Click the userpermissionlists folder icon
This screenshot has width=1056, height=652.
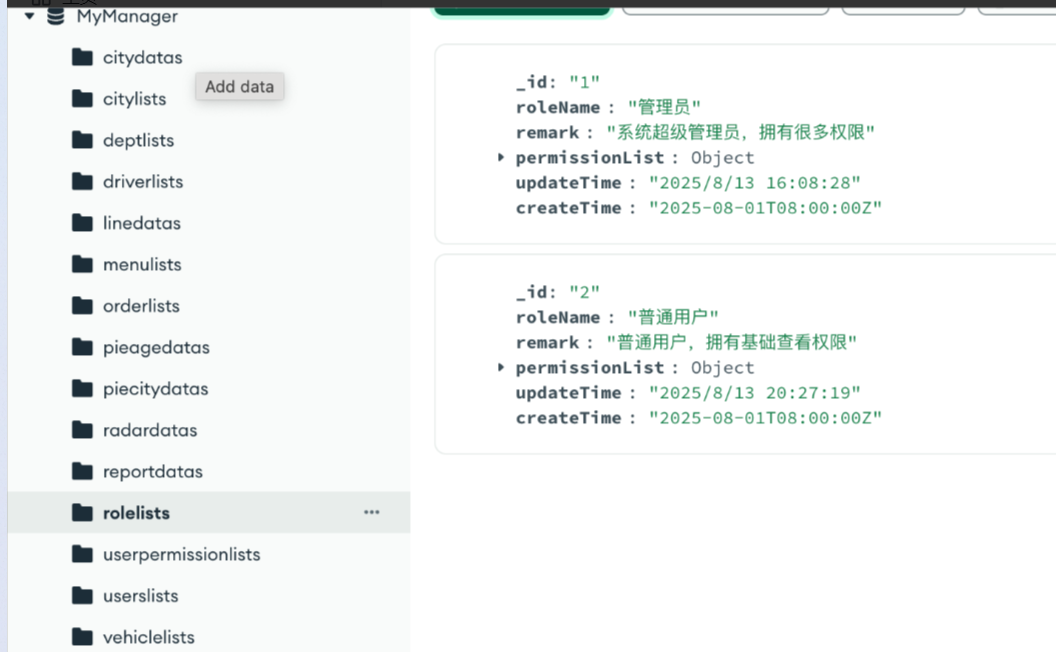click(82, 554)
